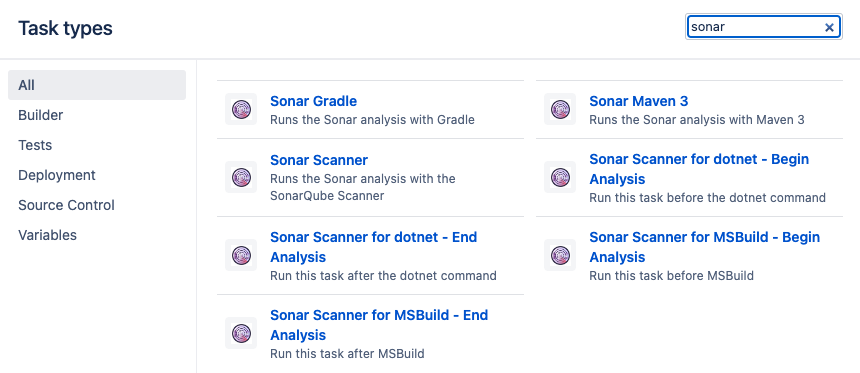Clear the search field with the X

coord(829,27)
